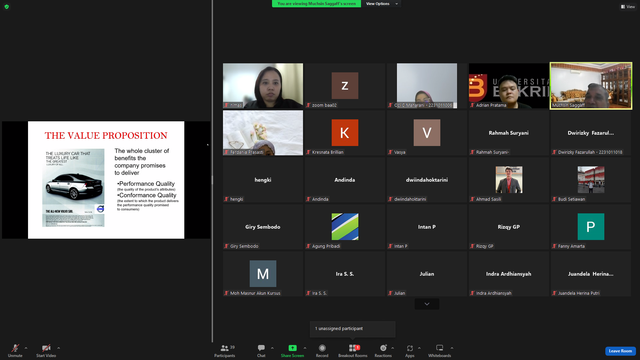This screenshot has width=640, height=360.
Task: Select Agung Pribadi's striped avatar tile
Action: [345, 227]
